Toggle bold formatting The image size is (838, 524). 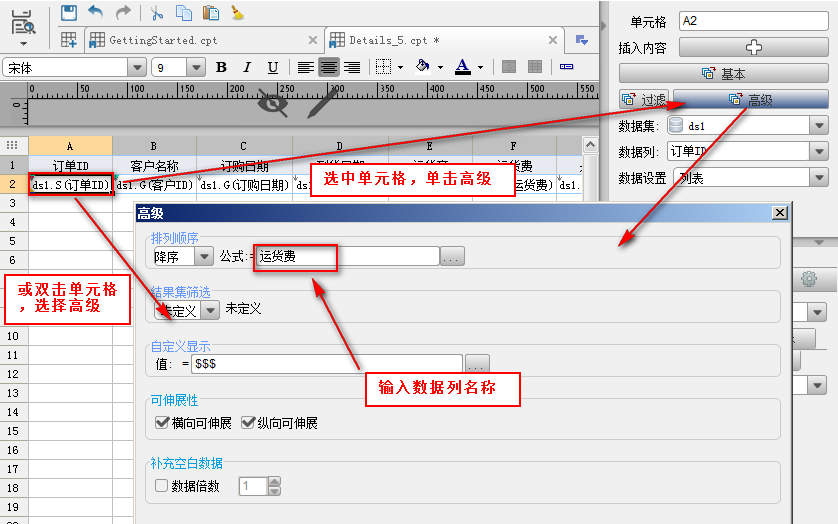[221, 67]
